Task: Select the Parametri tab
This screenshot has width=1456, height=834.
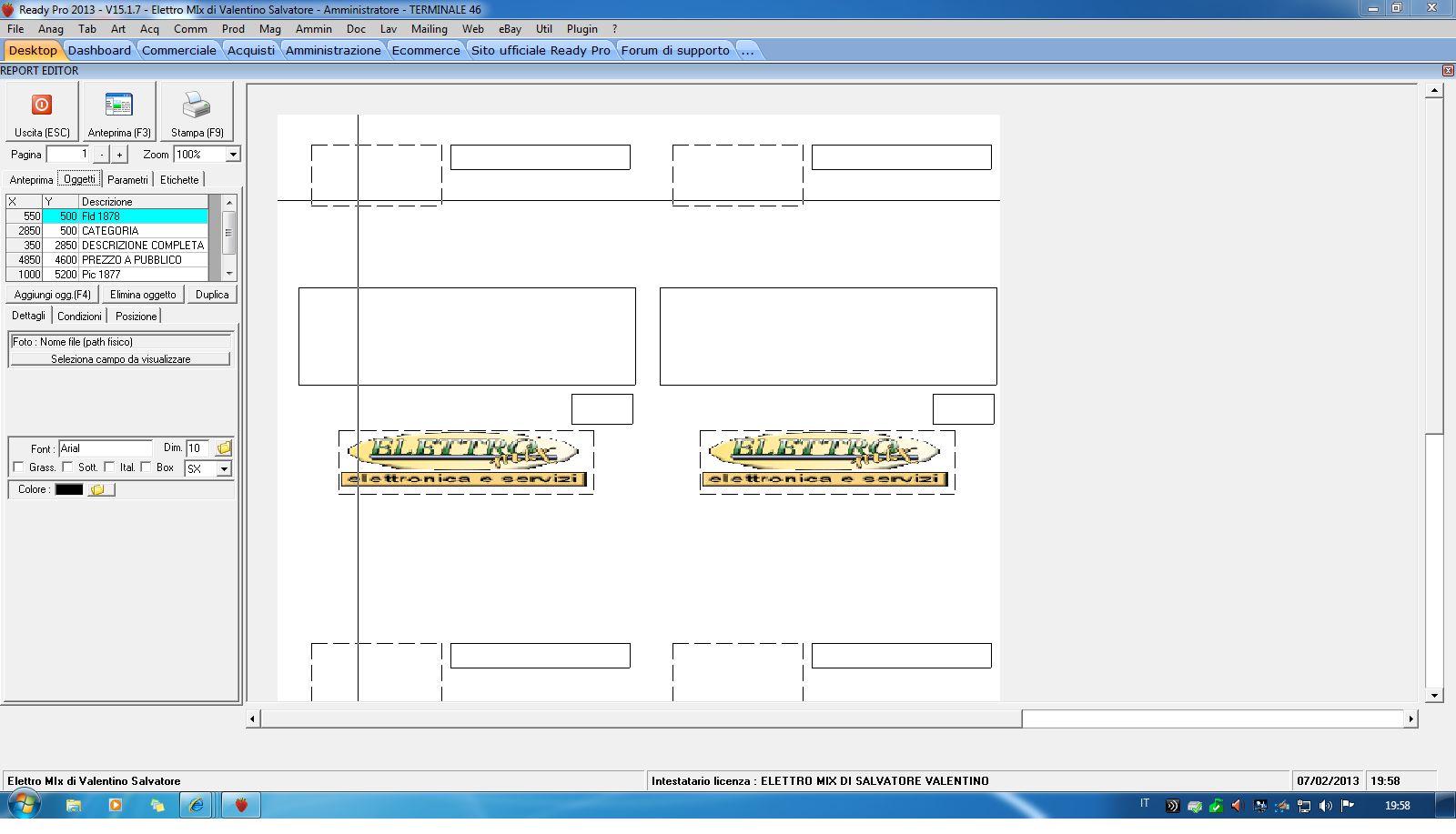Action: (x=127, y=180)
